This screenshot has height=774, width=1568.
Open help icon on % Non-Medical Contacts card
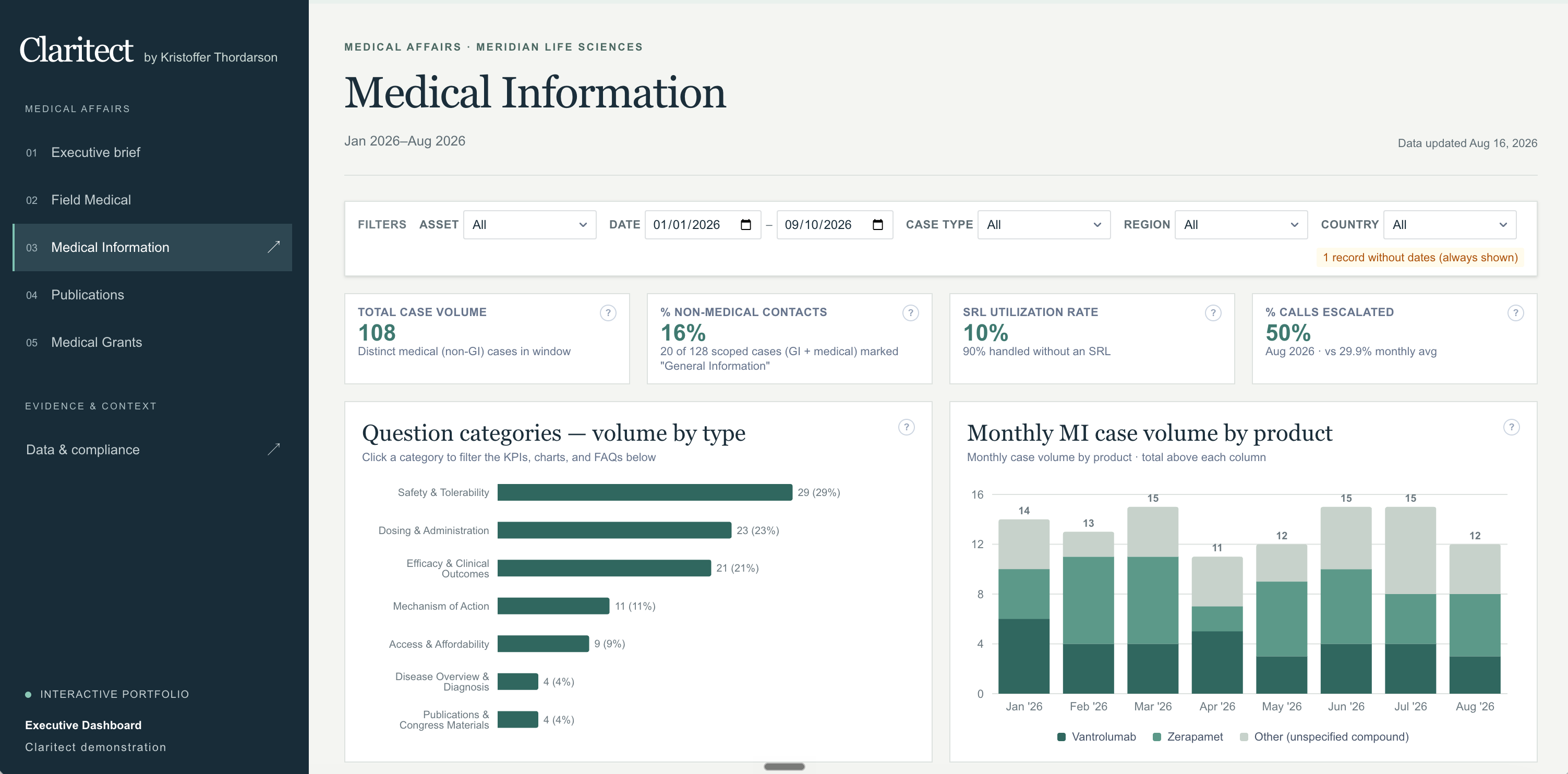click(910, 313)
